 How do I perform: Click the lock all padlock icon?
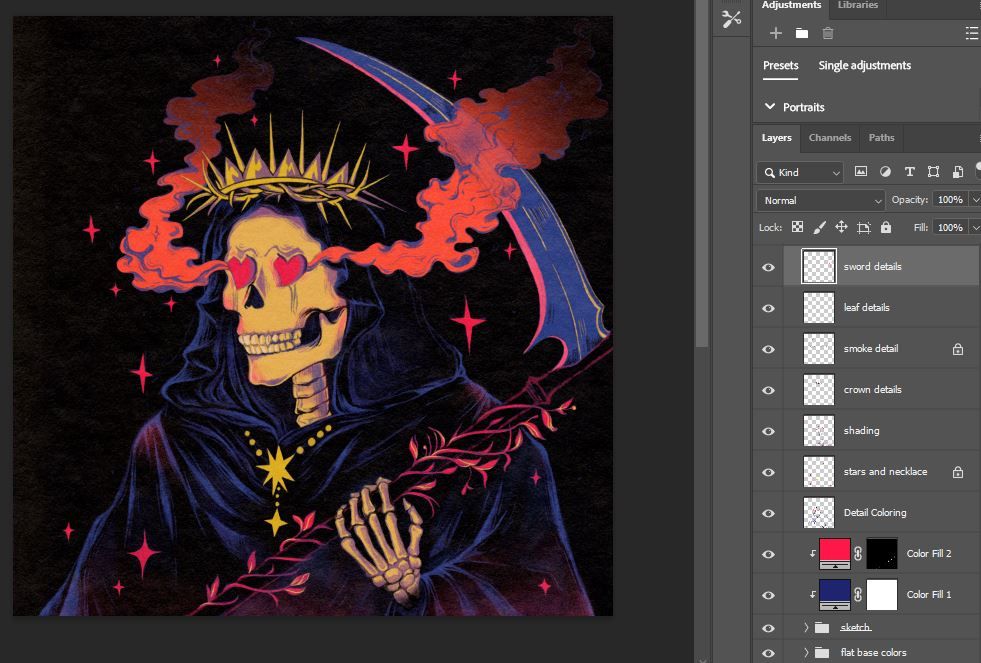coord(885,228)
